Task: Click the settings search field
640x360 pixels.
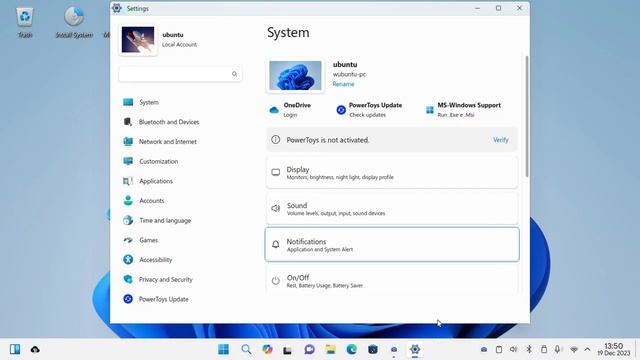Action: [180, 74]
